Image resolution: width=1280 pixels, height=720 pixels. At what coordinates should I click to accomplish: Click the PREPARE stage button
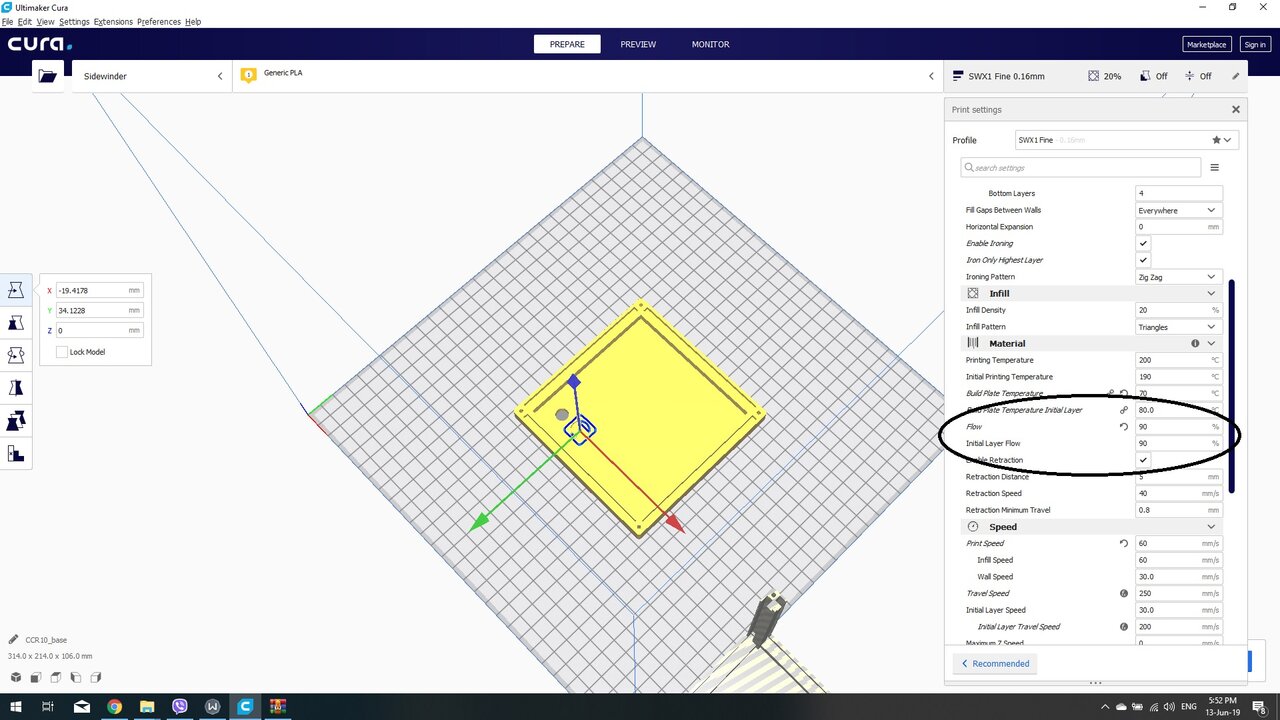(x=567, y=44)
